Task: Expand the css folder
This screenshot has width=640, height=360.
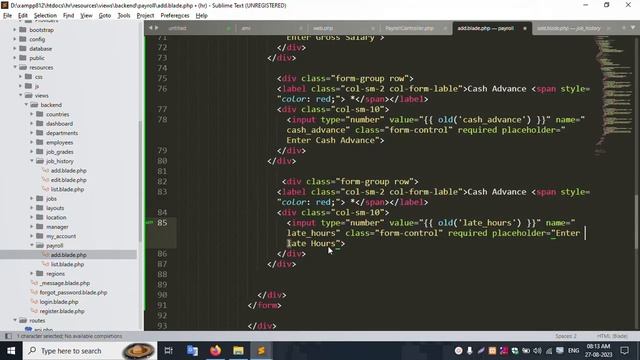Action: coord(20,77)
